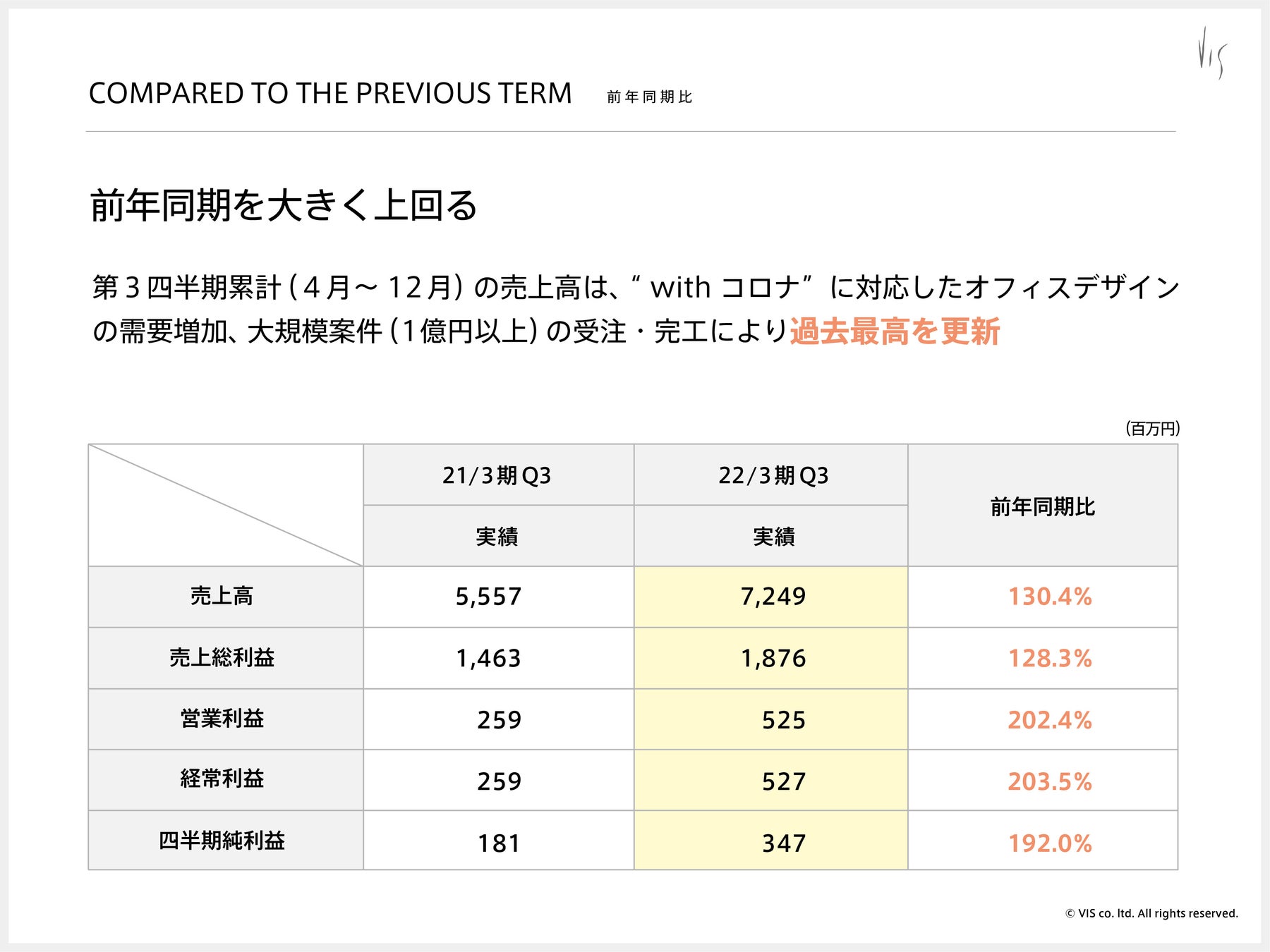Click the highlighted 347 net profit cell
Image resolution: width=1270 pixels, height=952 pixels.
click(x=783, y=843)
